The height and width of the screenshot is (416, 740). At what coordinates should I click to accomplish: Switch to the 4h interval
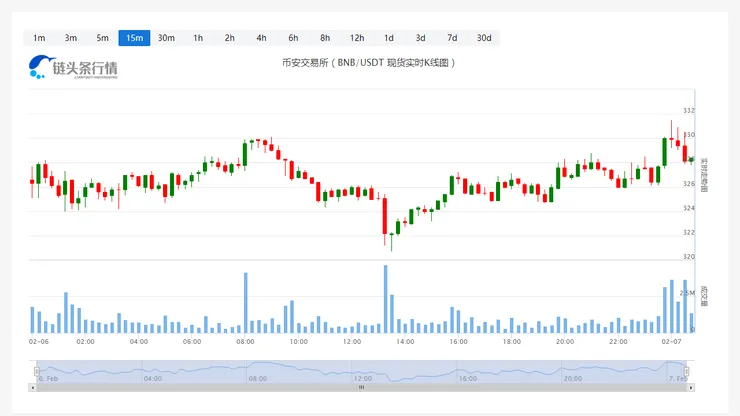click(261, 38)
